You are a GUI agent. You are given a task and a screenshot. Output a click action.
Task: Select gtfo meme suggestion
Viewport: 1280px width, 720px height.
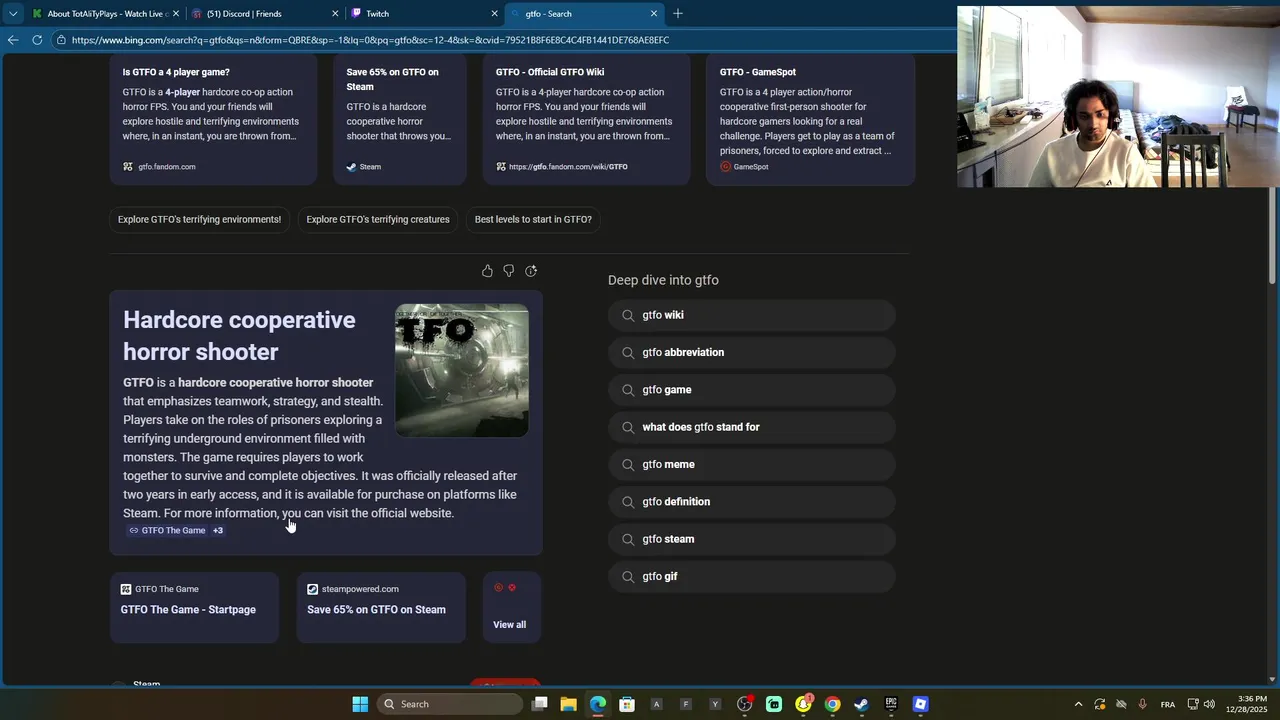[x=751, y=464]
